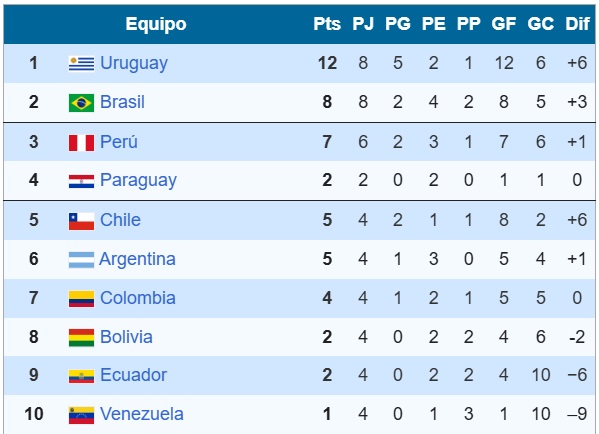This screenshot has height=434, width=599.
Task: Click the Chile flag icon
Action: point(81,221)
